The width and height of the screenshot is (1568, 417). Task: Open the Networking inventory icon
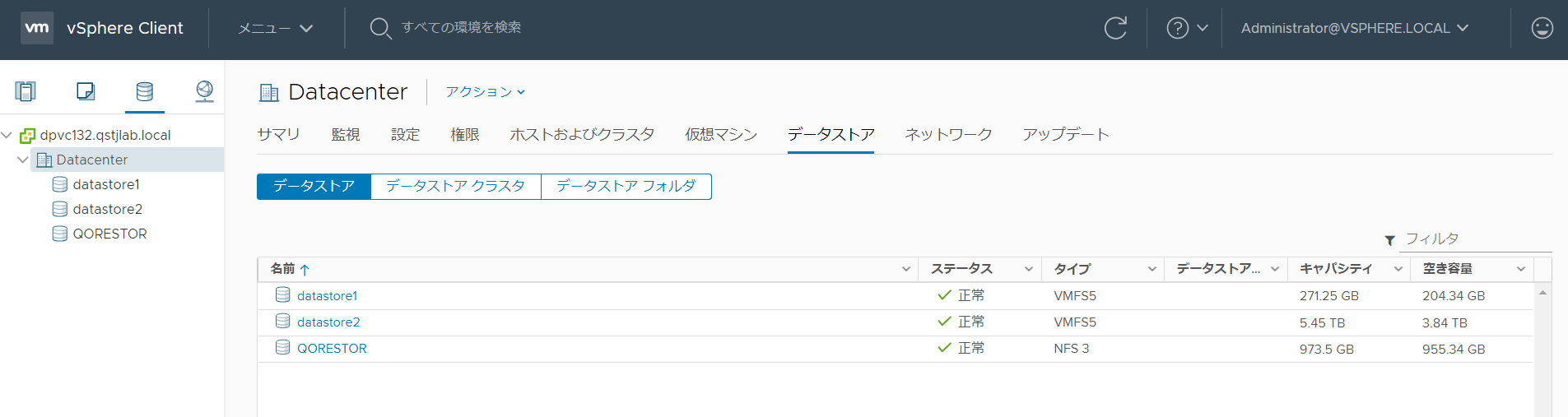point(205,91)
